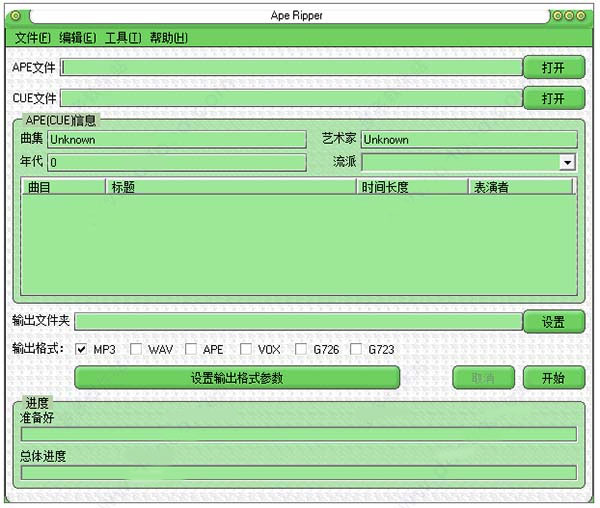
Task: Click the 表演者 column header
Action: [x=520, y=187]
